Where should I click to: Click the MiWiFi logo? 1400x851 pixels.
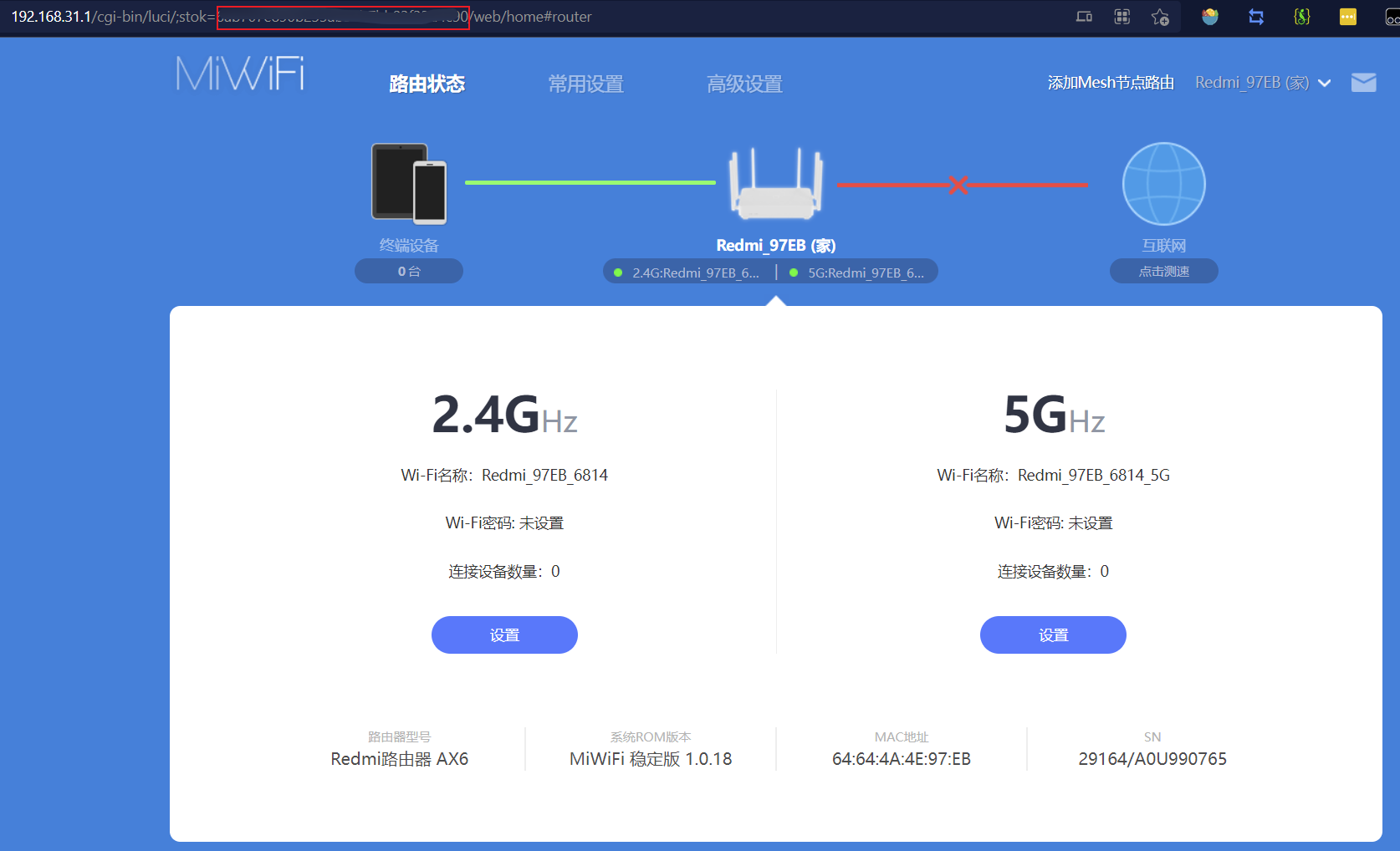pos(240,74)
